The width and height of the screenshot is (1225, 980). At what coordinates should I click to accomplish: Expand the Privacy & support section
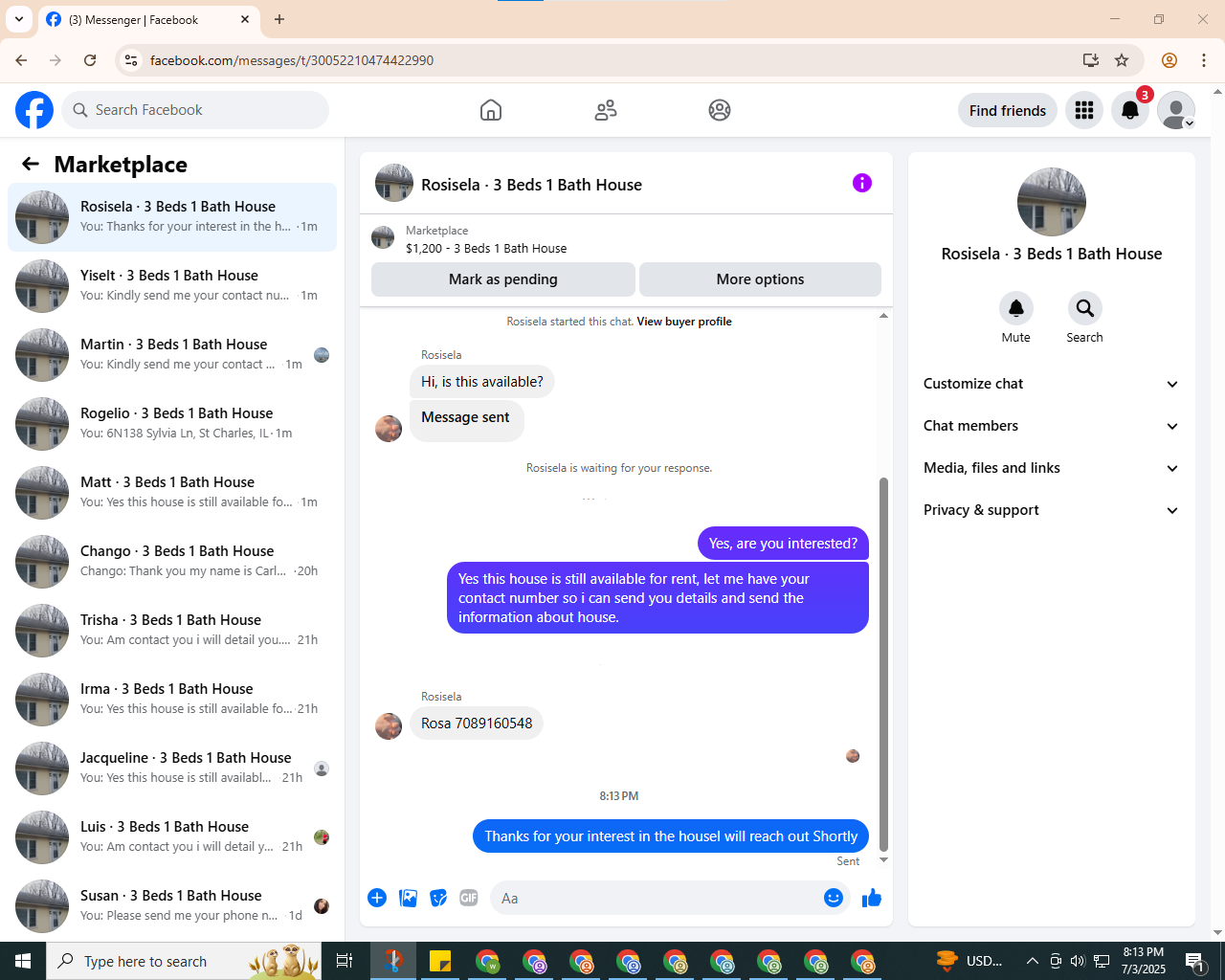click(1052, 510)
